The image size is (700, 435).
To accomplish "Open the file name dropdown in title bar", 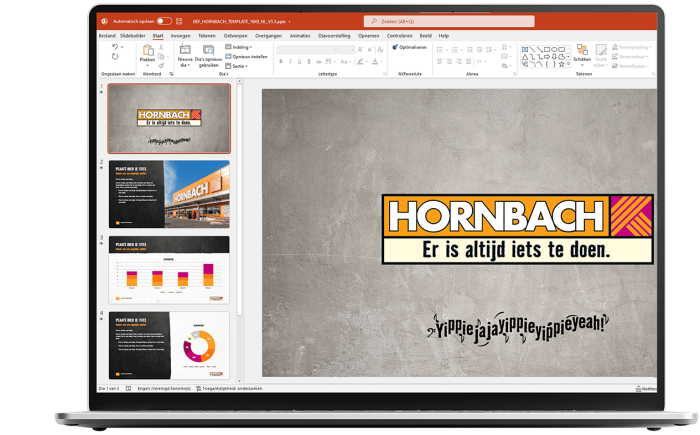I will click(x=289, y=21).
